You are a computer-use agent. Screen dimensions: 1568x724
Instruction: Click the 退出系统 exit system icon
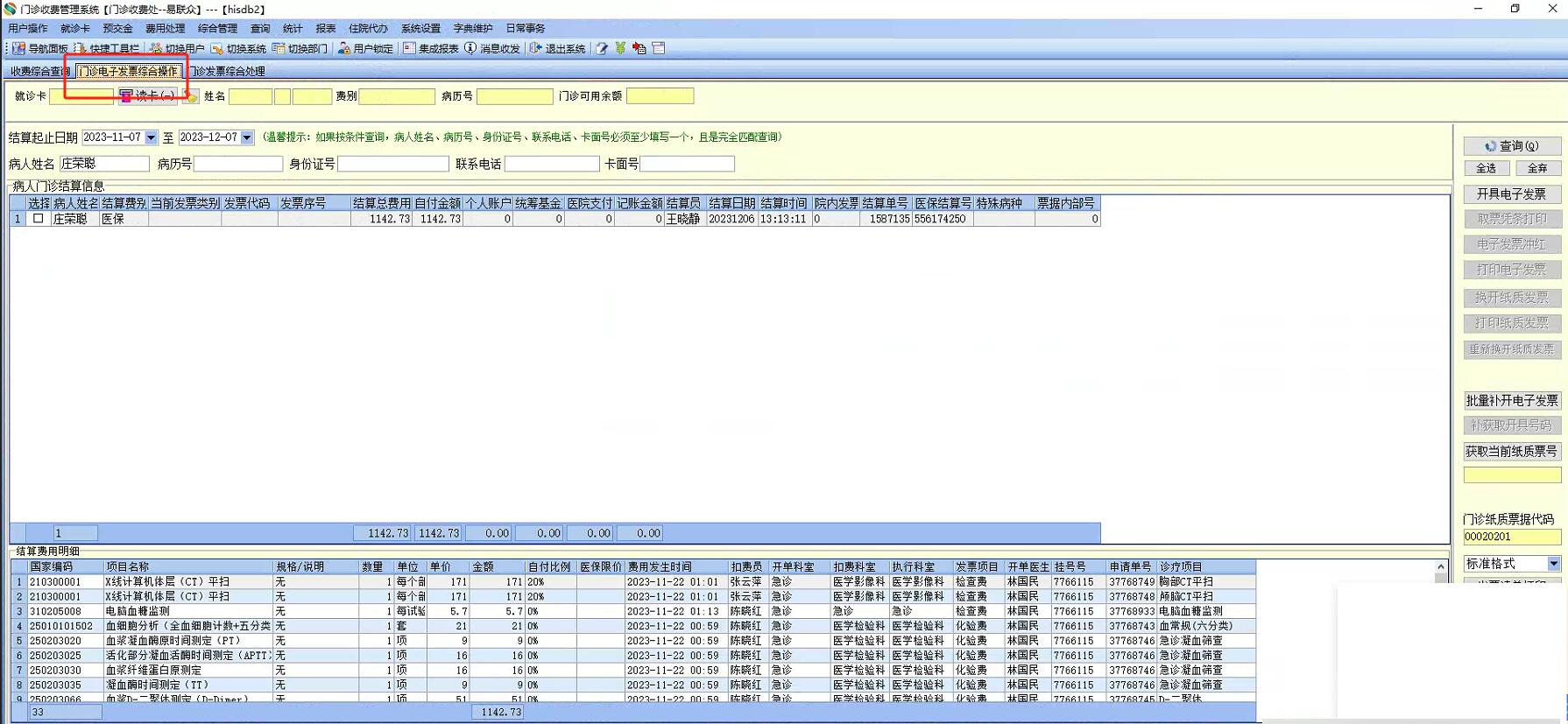click(558, 48)
